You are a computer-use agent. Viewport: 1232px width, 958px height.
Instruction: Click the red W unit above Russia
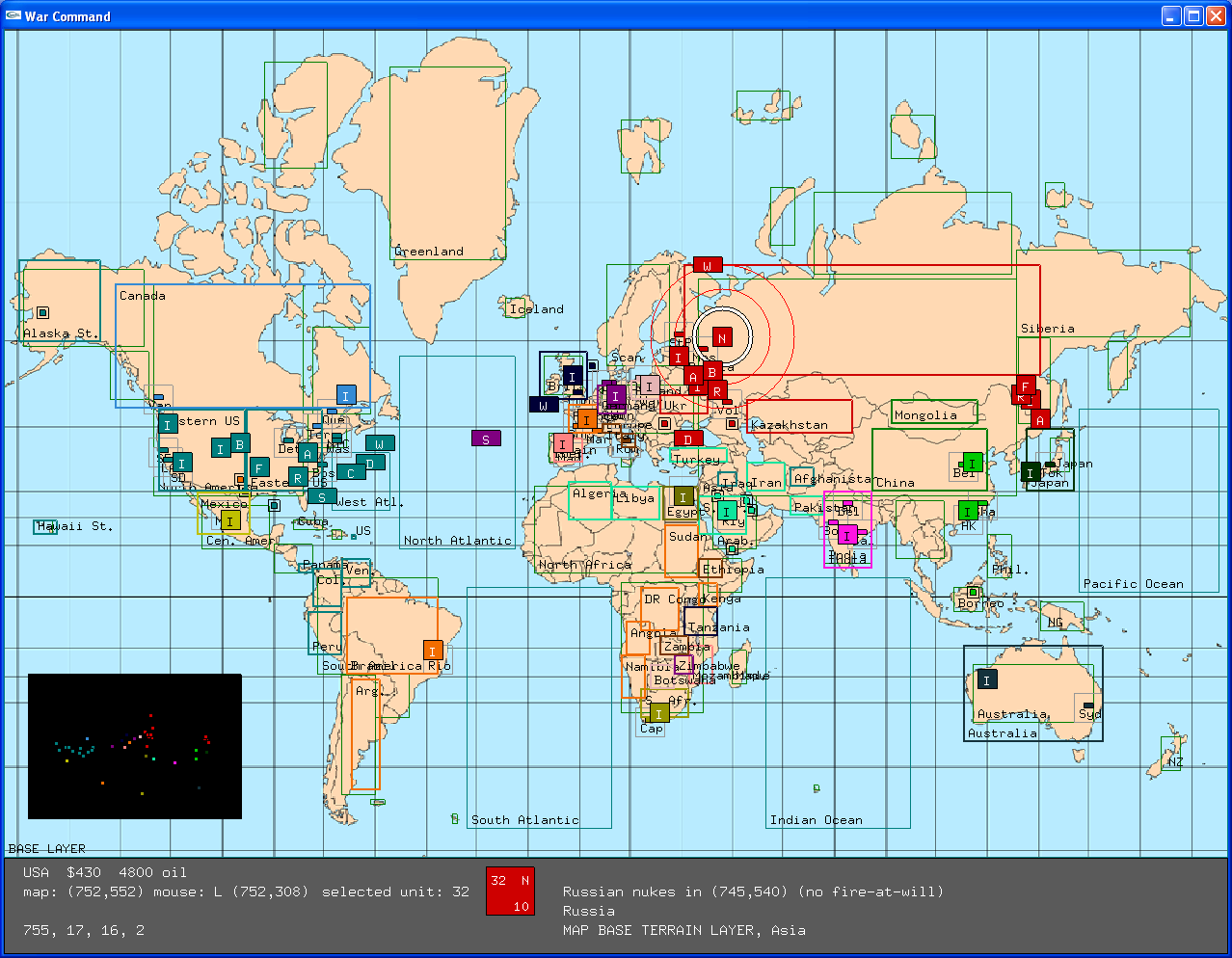pos(708,265)
